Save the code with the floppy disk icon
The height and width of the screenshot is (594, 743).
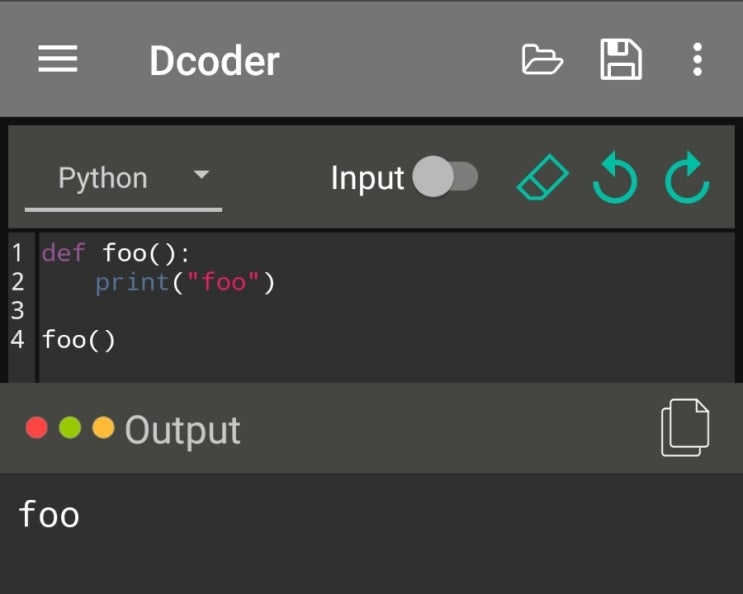(620, 60)
